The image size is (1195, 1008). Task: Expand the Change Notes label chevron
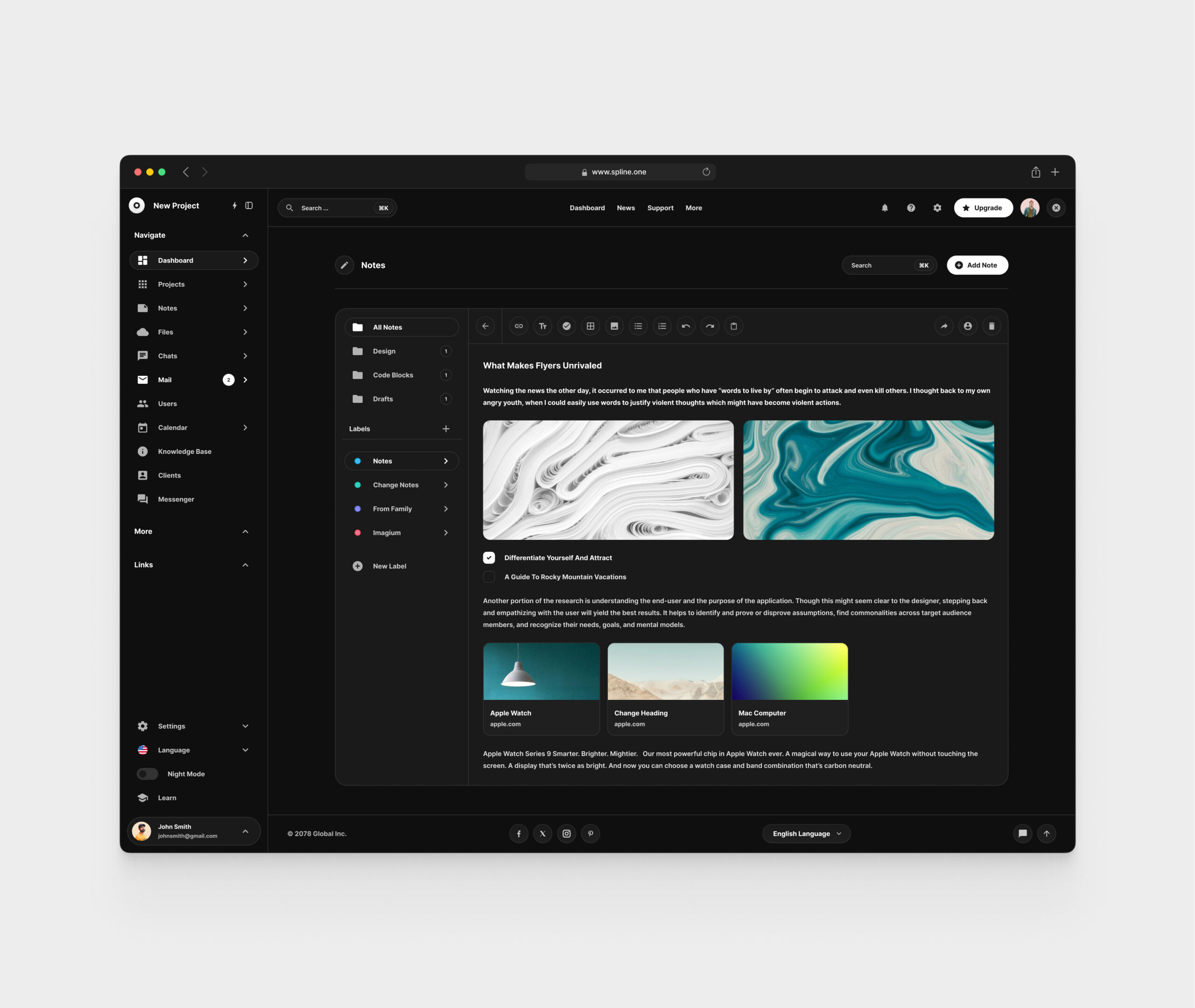[446, 485]
